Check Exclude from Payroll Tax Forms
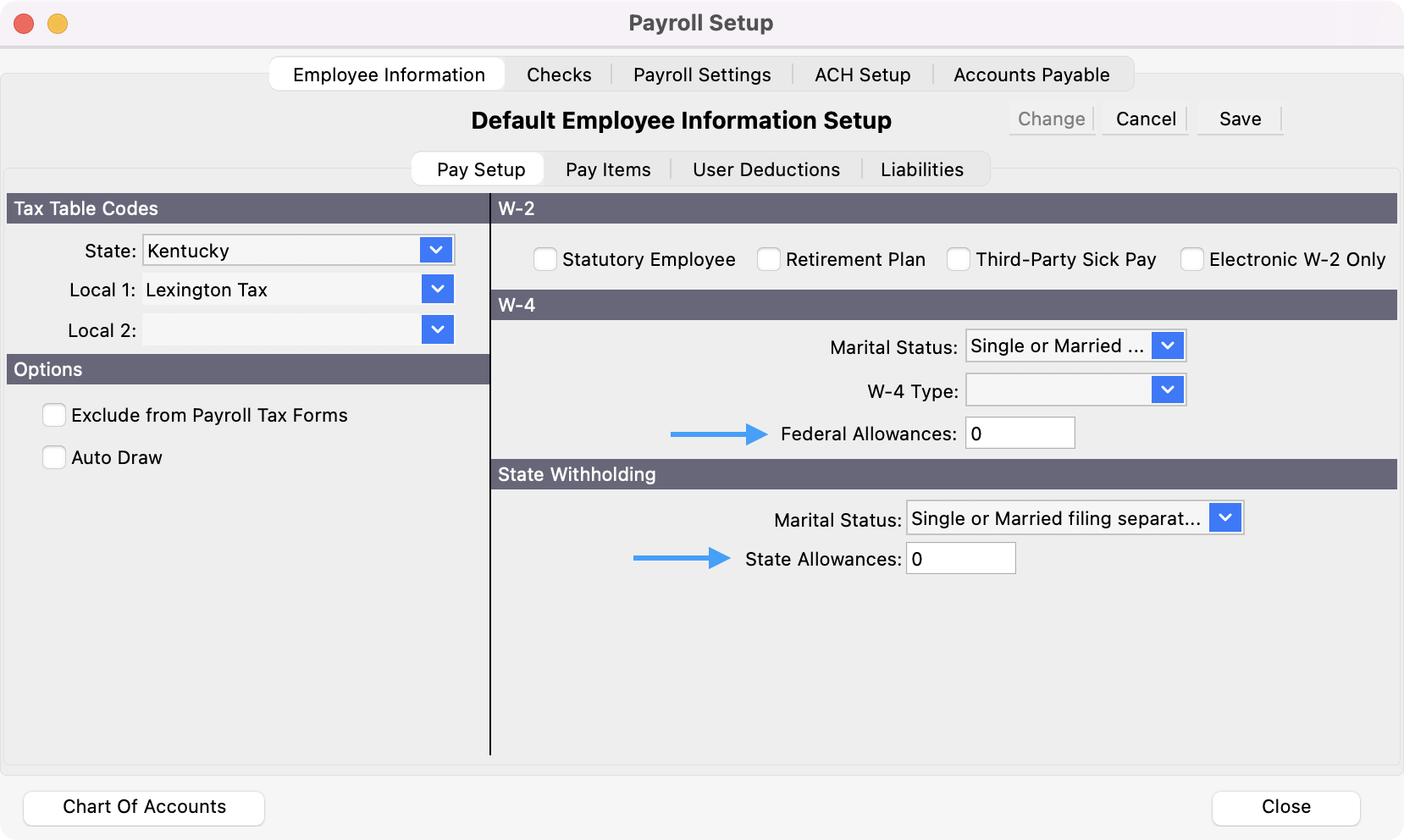1404x840 pixels. click(x=54, y=415)
